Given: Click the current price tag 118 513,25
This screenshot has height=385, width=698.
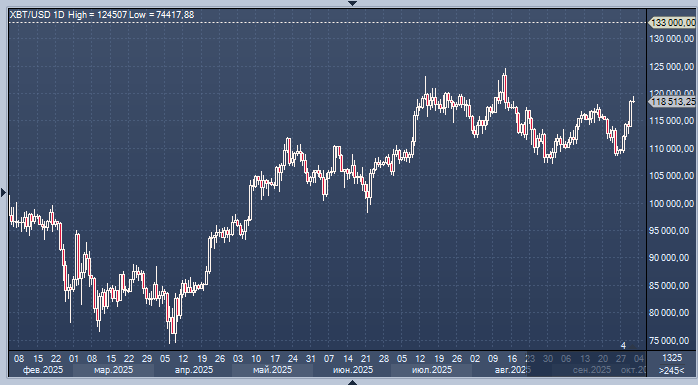Looking at the screenshot, I should pyautogui.click(x=673, y=102).
